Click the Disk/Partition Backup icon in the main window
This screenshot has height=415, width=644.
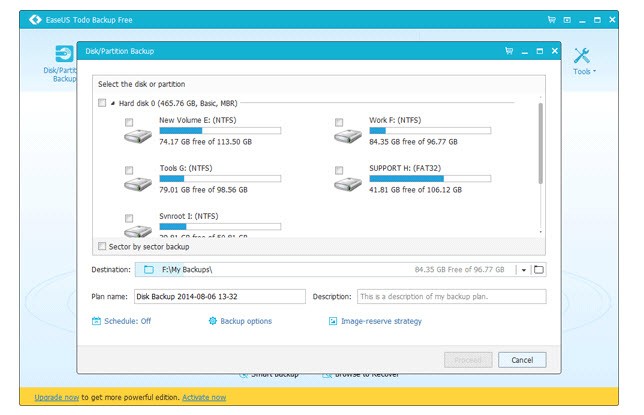(64, 54)
